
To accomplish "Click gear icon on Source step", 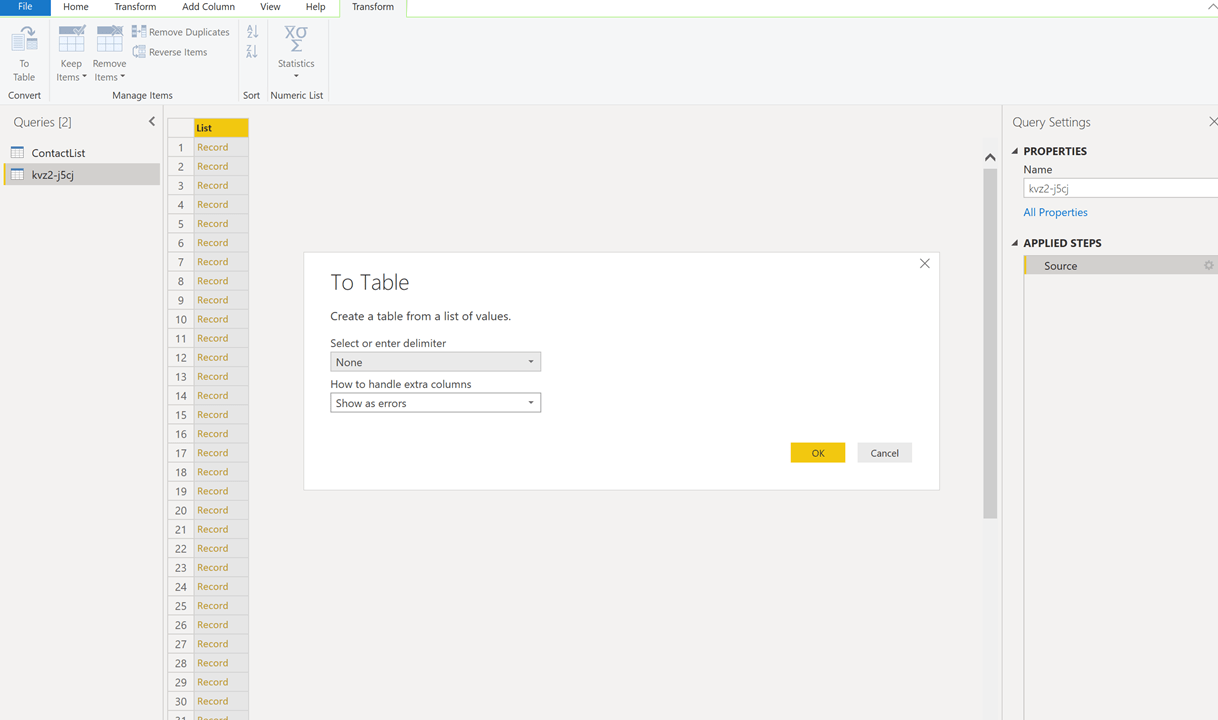I will 1208,266.
